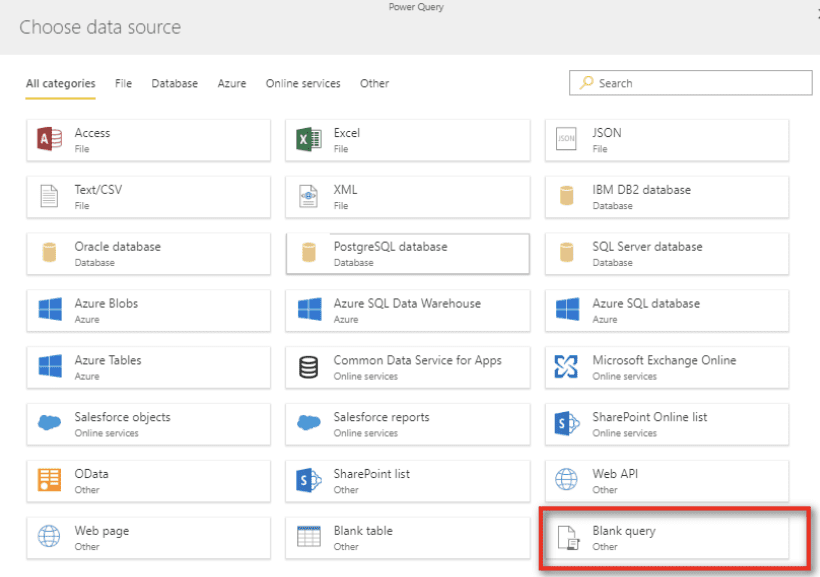The image size is (820, 577).
Task: Click the JSON file icon
Action: click(566, 140)
